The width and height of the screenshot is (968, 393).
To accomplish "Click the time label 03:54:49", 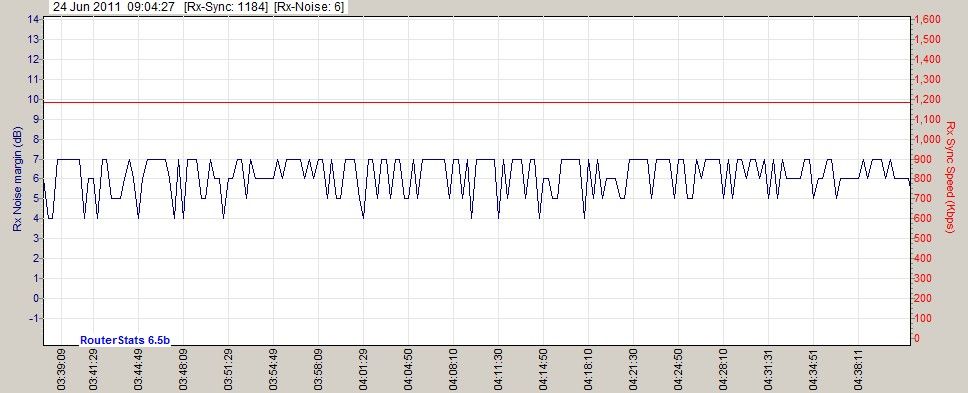I will 273,370.
